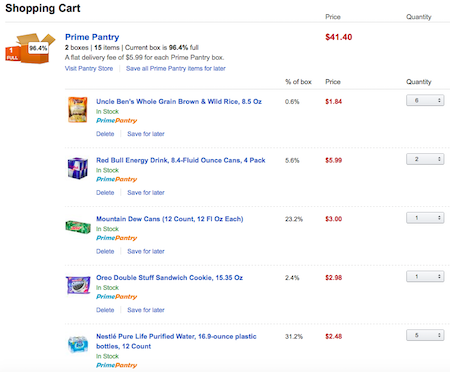Screen dimensions: 450x372
Task: Delete Uncle Ben's rice from cart
Action: pyautogui.click(x=105, y=134)
